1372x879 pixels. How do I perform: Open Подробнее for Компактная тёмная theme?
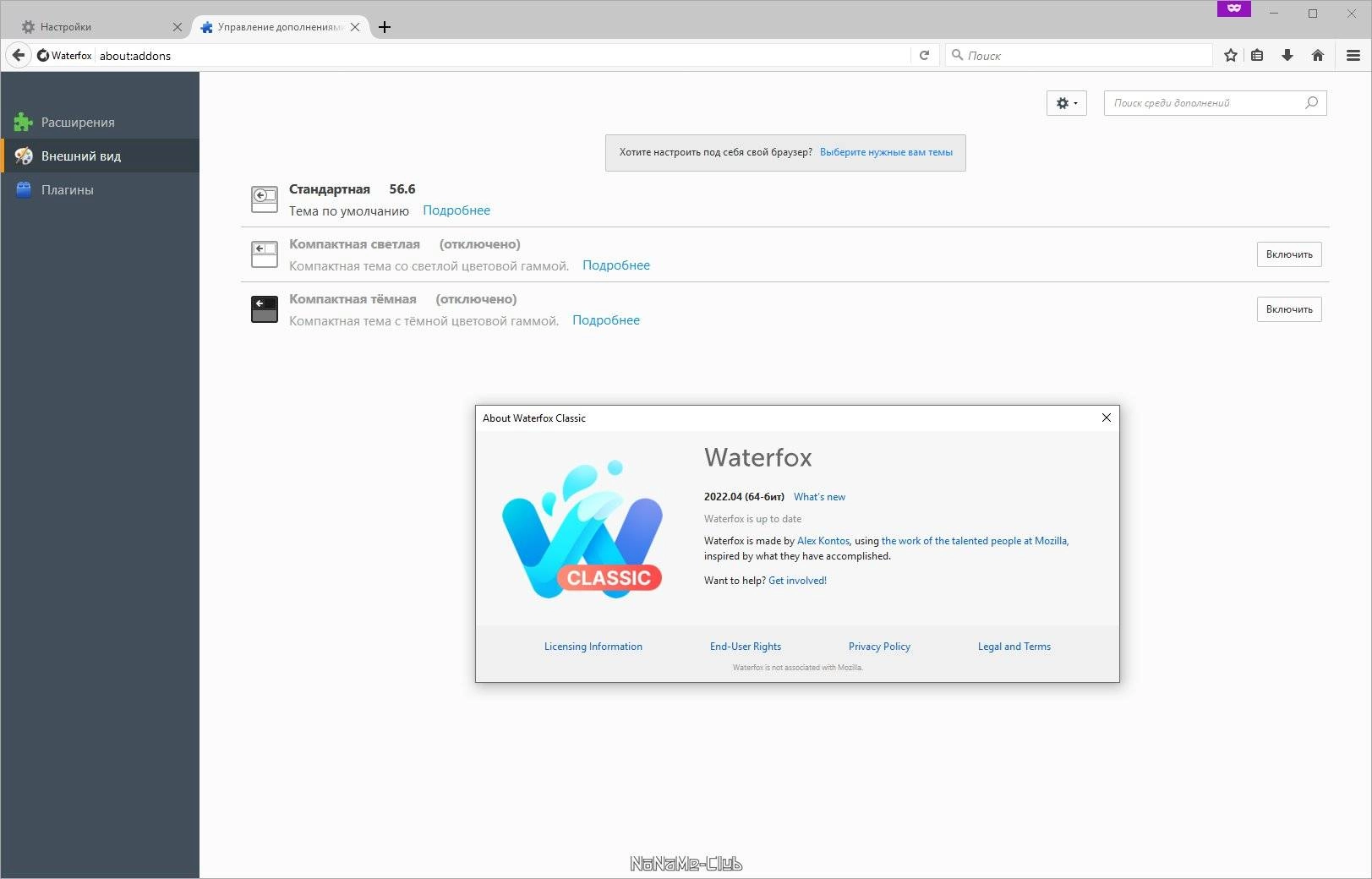coord(606,320)
